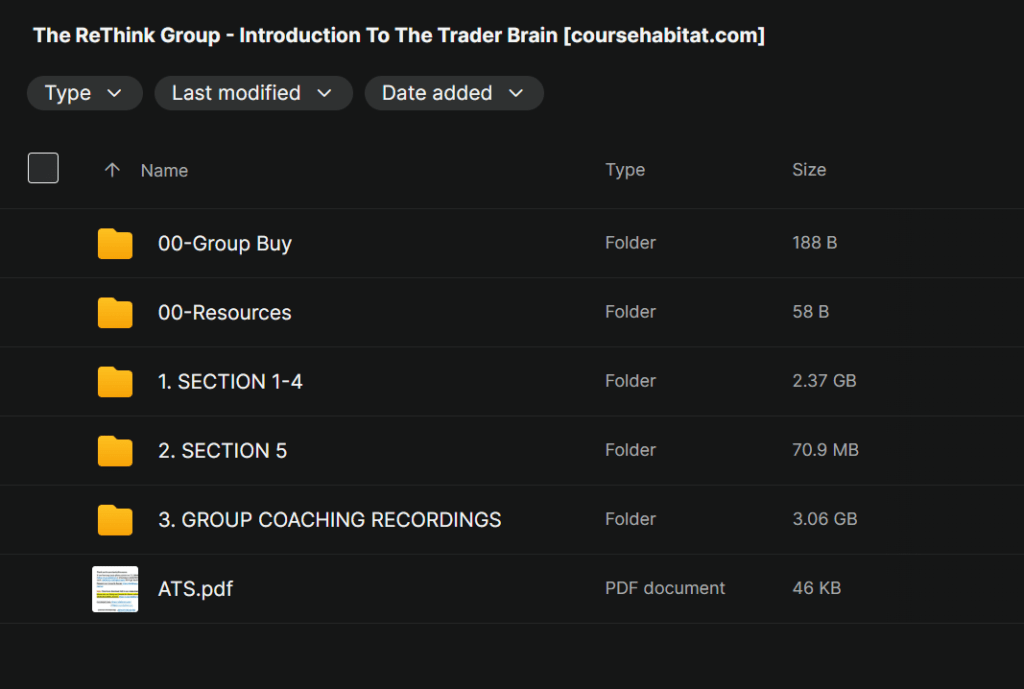Open the Date added filter dropdown
The height and width of the screenshot is (689, 1024).
point(454,93)
